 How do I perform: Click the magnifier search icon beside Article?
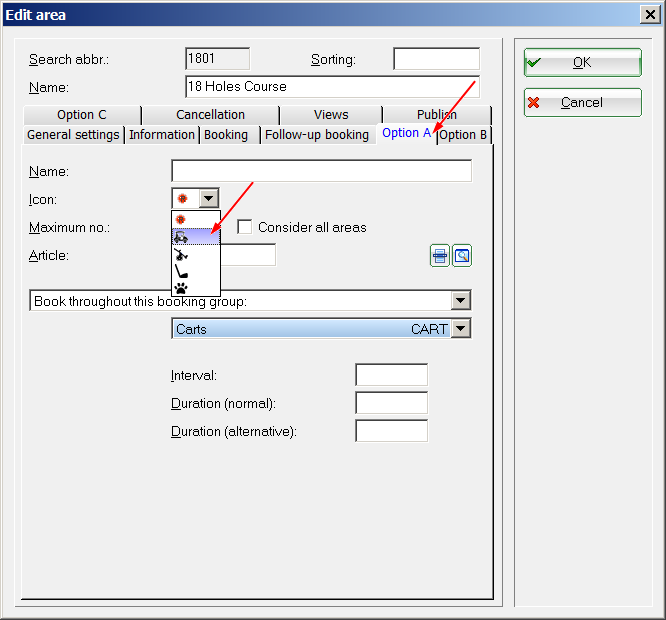461,256
